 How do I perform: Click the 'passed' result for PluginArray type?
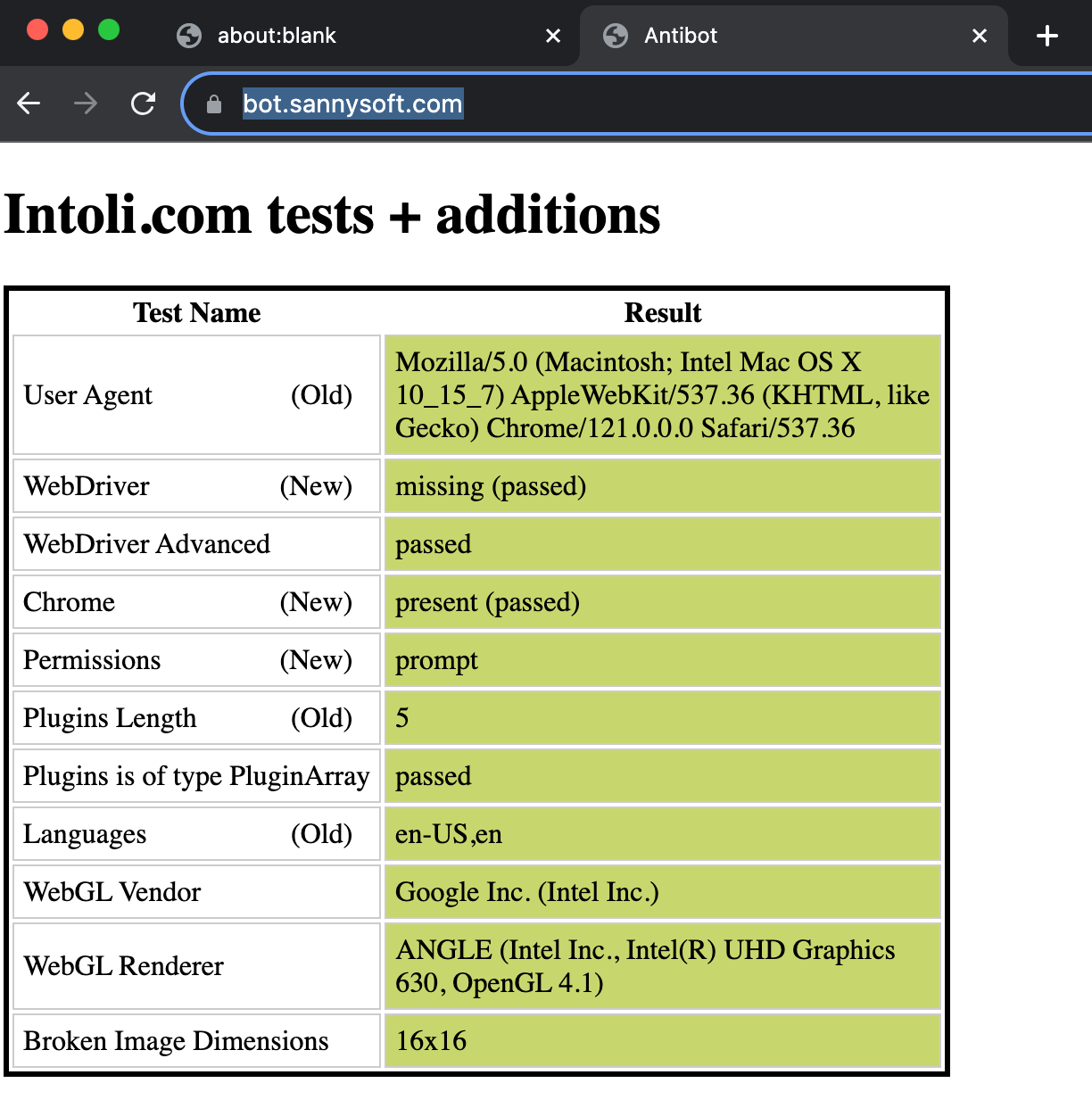click(x=663, y=776)
